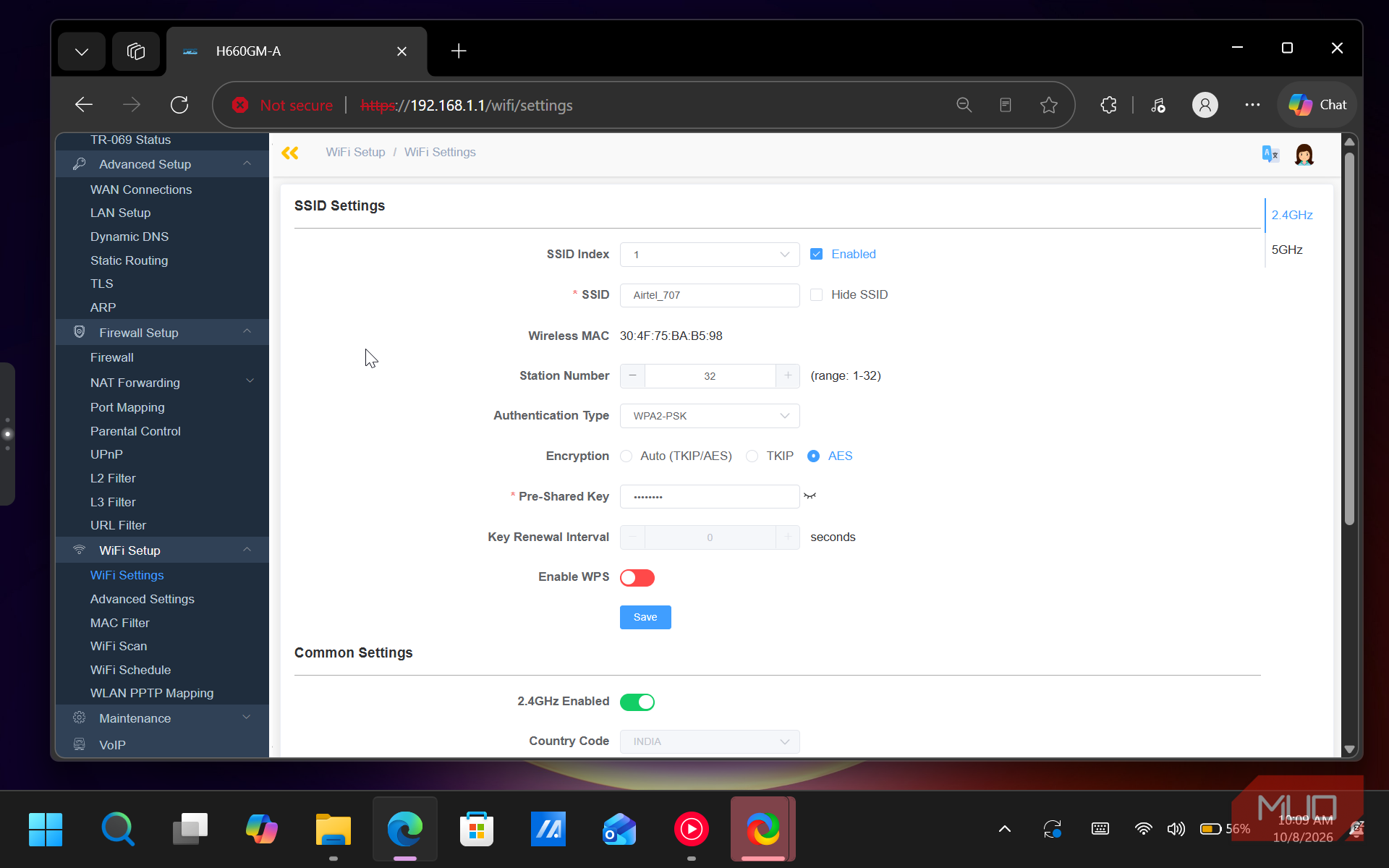Launch File Explorer from taskbar
1389x868 pixels.
click(x=333, y=829)
